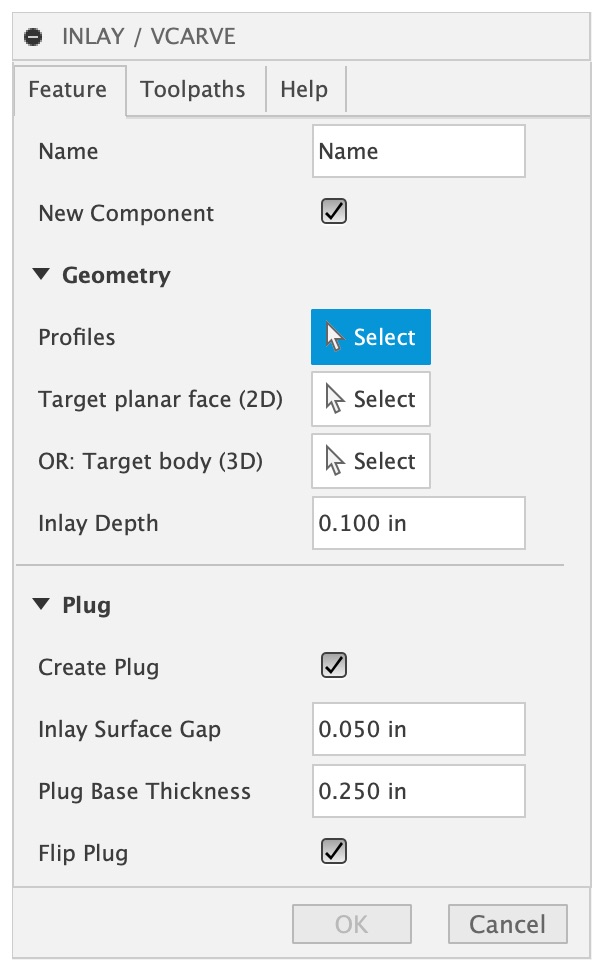Image resolution: width=606 pixels, height=966 pixels.
Task: Click Target body (3D) Select button
Action: point(371,461)
